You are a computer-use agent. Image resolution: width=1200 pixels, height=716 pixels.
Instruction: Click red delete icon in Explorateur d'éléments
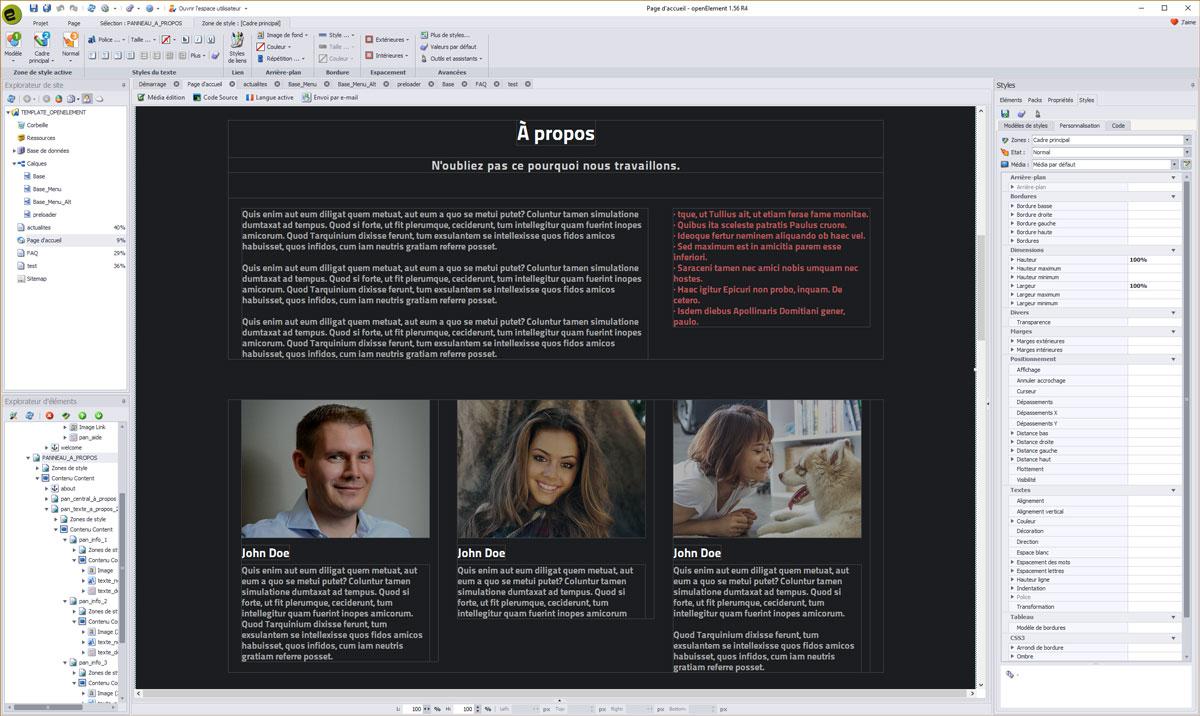[49, 415]
